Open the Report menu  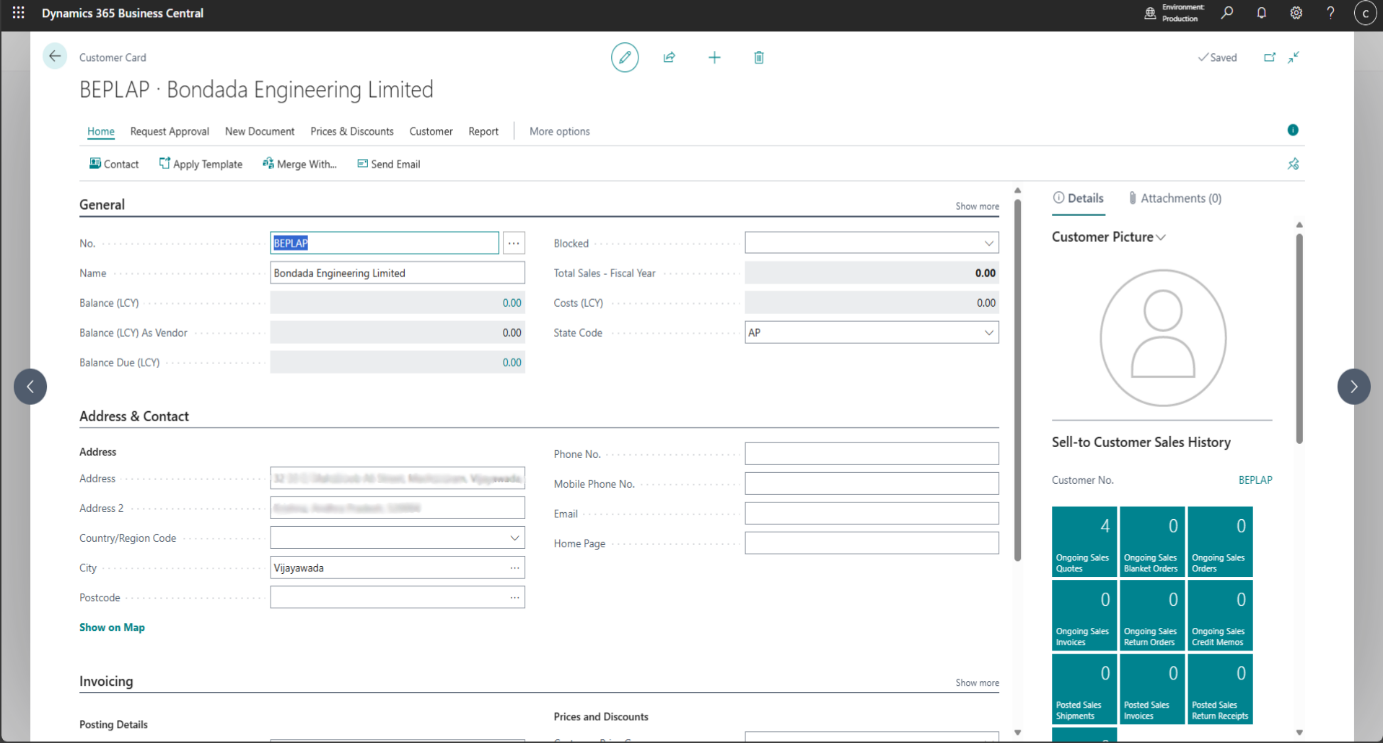pyautogui.click(x=483, y=131)
